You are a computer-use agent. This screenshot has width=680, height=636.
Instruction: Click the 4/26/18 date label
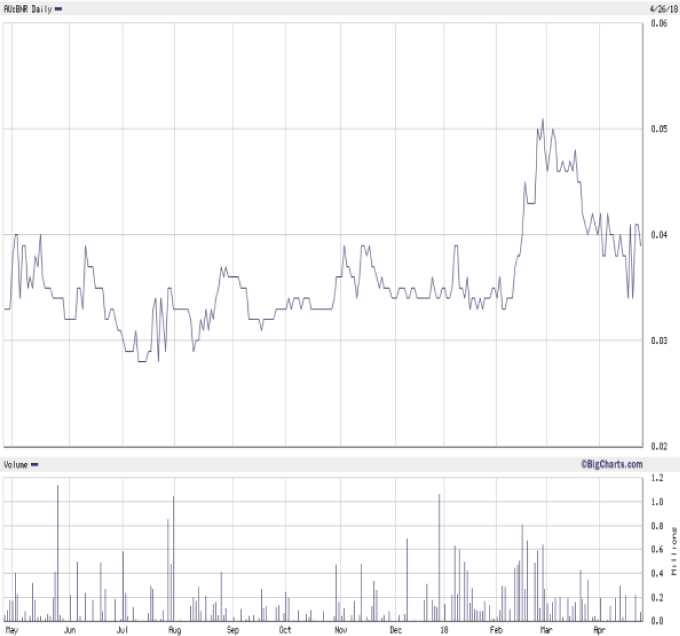click(x=662, y=7)
